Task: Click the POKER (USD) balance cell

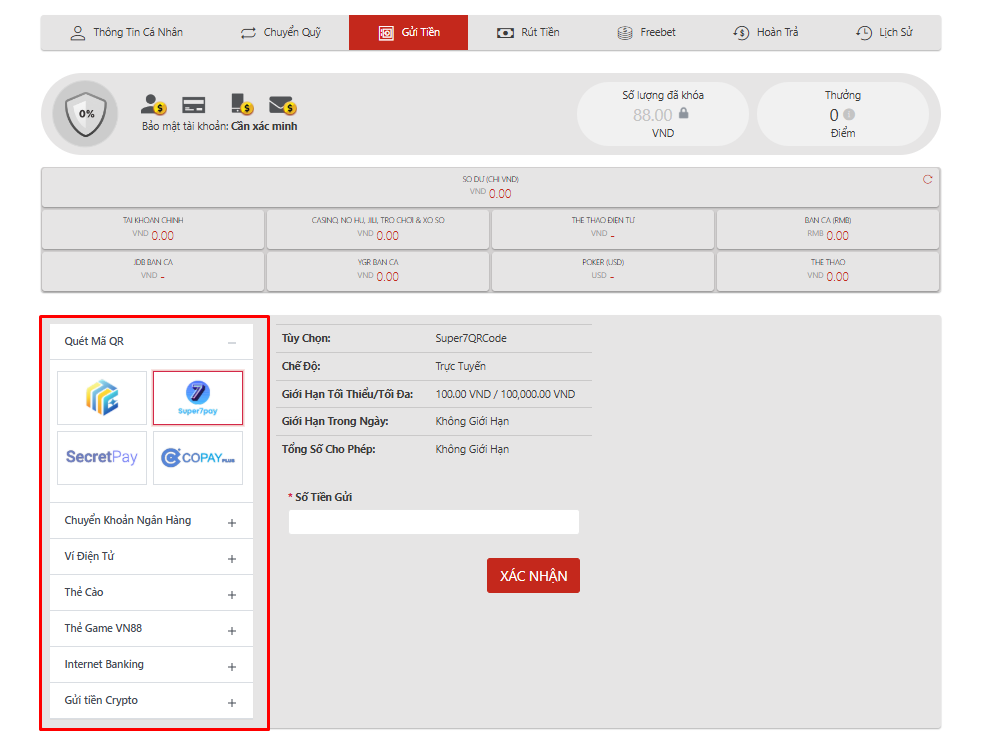Action: [x=602, y=270]
